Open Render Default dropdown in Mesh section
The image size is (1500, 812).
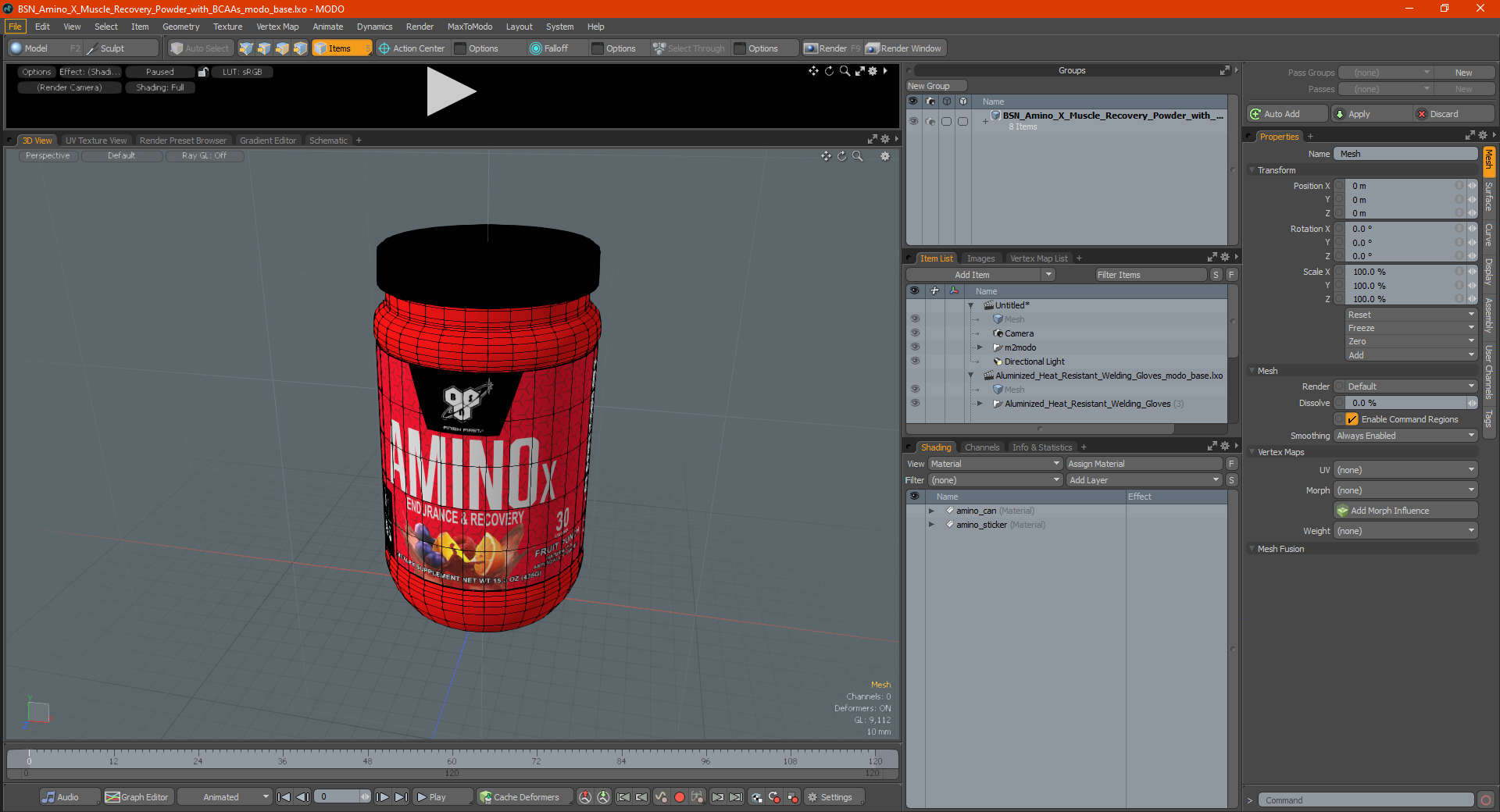click(x=1405, y=386)
